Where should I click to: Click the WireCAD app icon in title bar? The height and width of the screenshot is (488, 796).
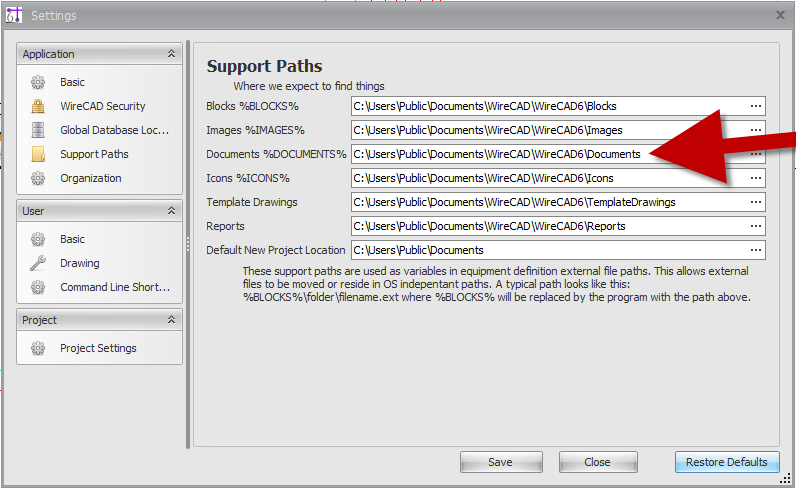(14, 15)
